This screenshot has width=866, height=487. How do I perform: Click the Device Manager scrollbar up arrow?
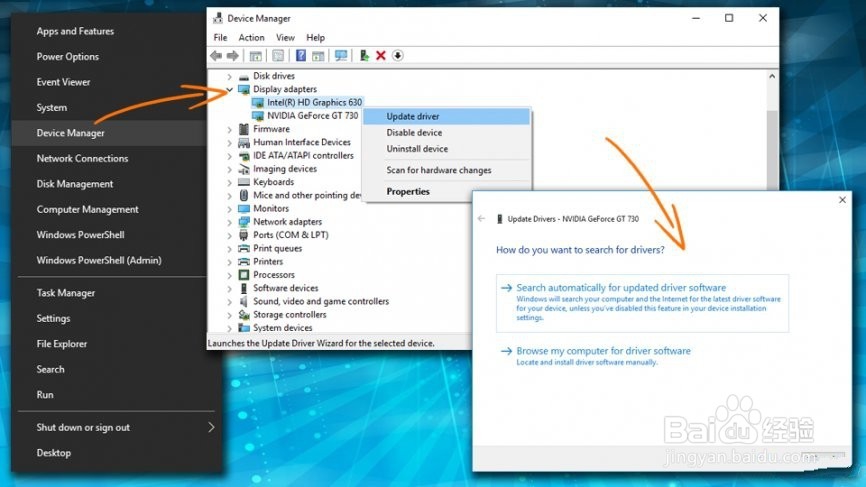[x=772, y=76]
